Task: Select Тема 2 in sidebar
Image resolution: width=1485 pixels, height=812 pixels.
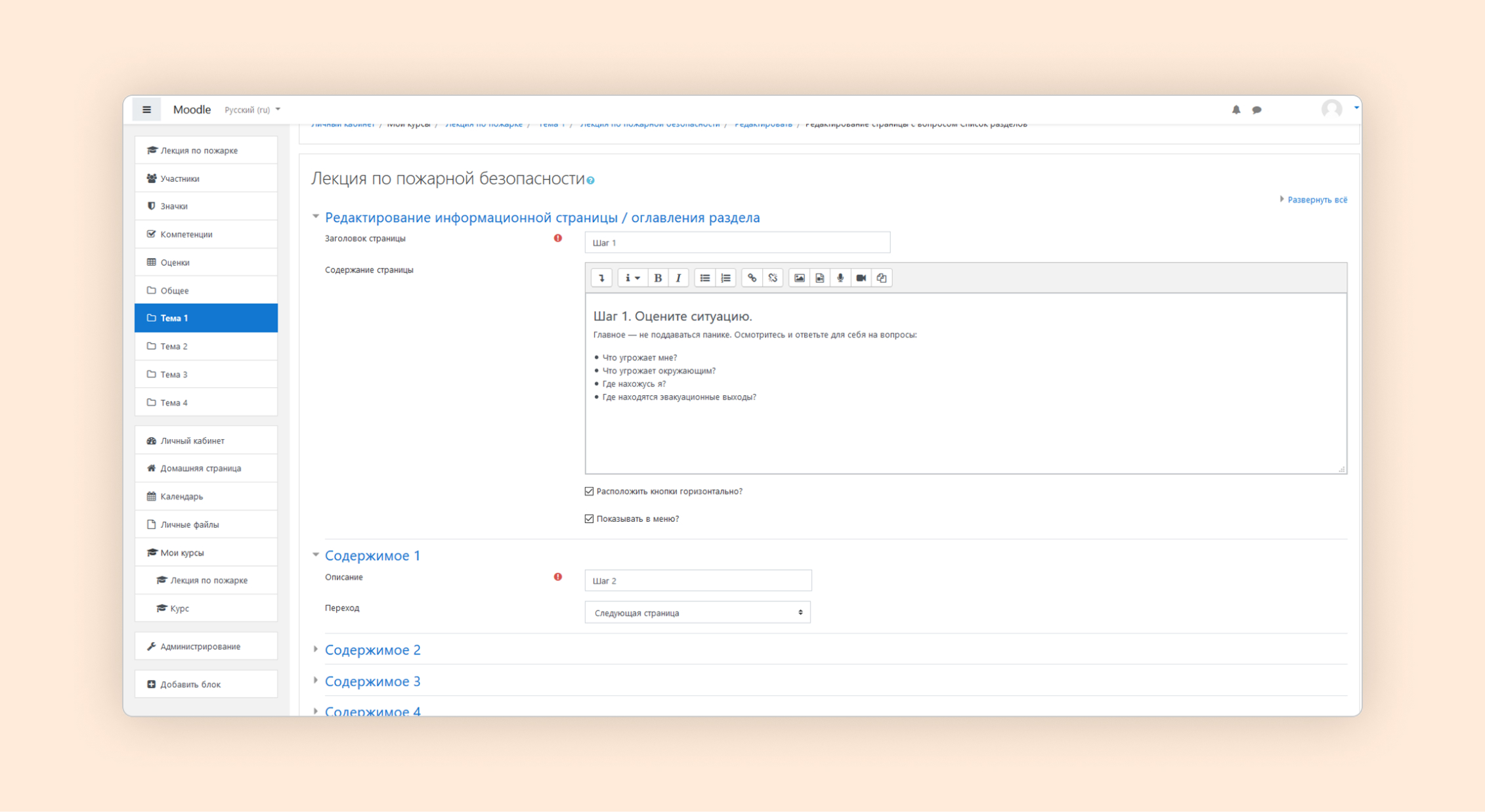Action: click(x=206, y=346)
